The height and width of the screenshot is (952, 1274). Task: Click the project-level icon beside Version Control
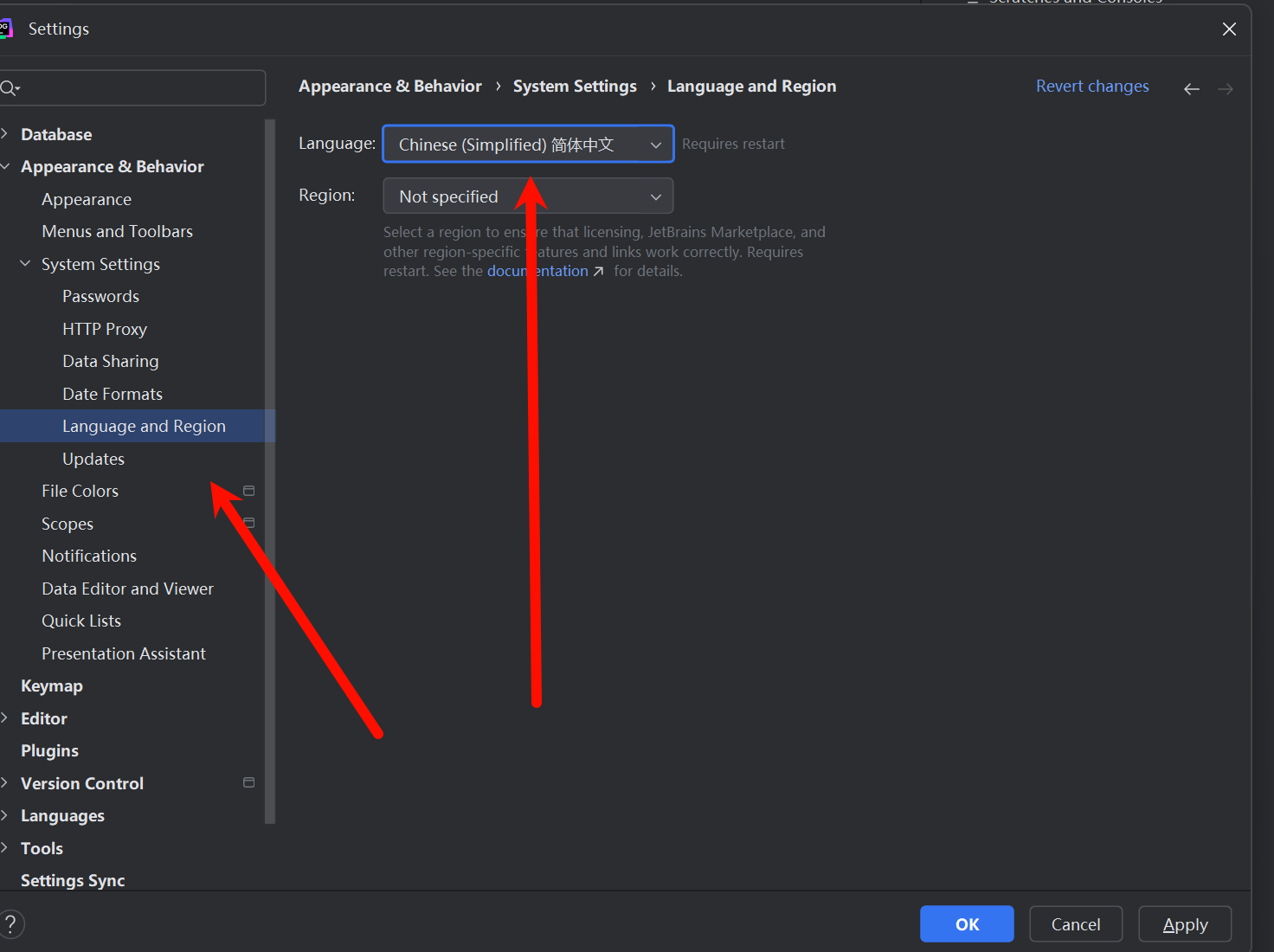click(249, 782)
